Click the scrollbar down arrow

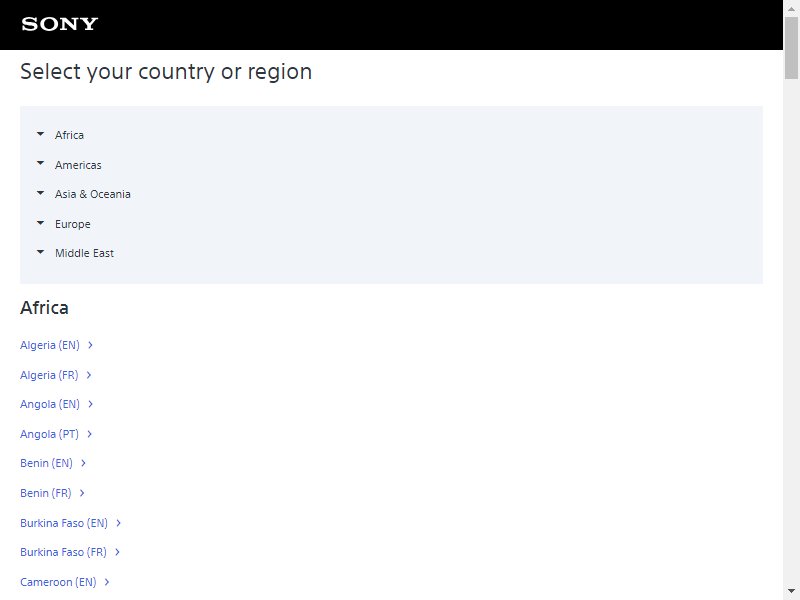click(791, 591)
